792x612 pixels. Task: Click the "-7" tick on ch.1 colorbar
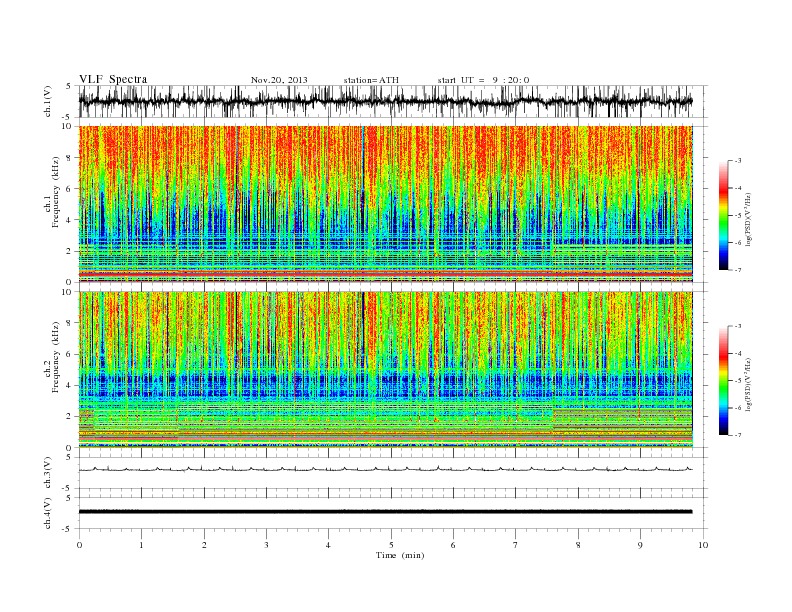click(738, 270)
